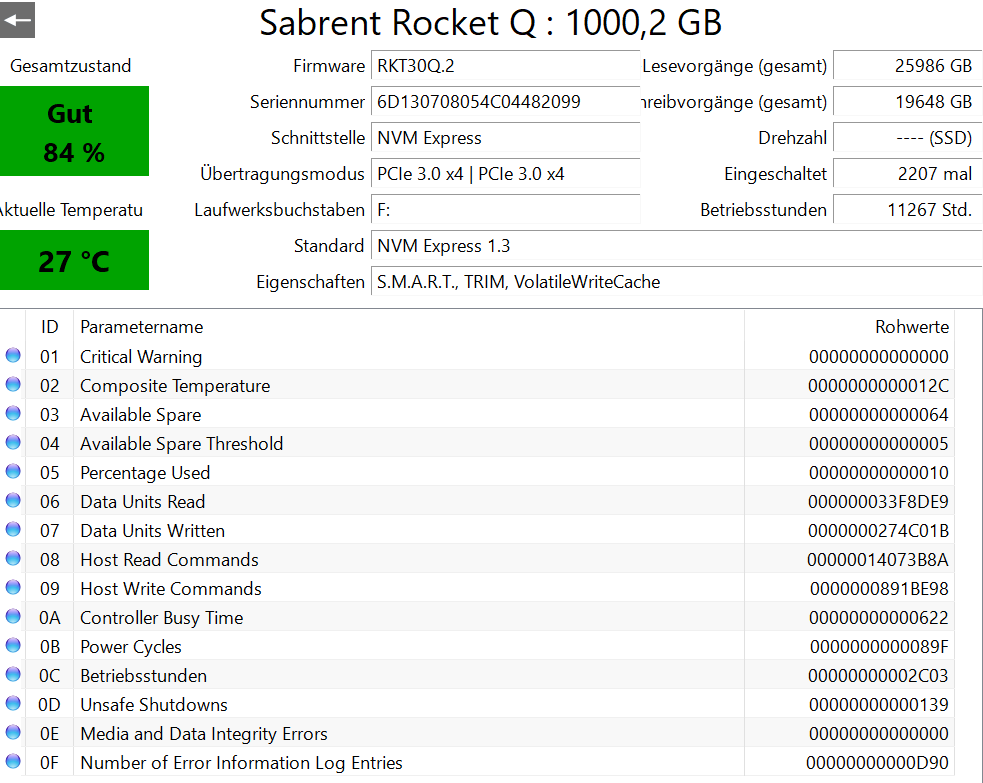Viewport: 983px width, 783px height.
Task: Click status dot for Media and Data Integrity Errors
Action: (13, 732)
